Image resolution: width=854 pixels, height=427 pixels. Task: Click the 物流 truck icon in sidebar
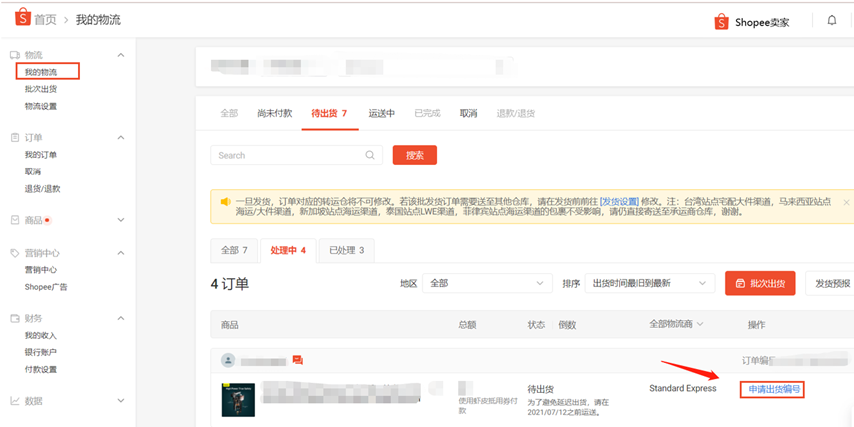pos(15,55)
